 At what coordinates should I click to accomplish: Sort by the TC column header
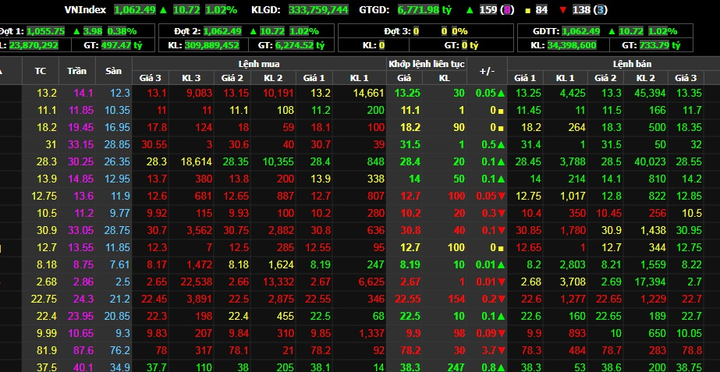(x=40, y=71)
